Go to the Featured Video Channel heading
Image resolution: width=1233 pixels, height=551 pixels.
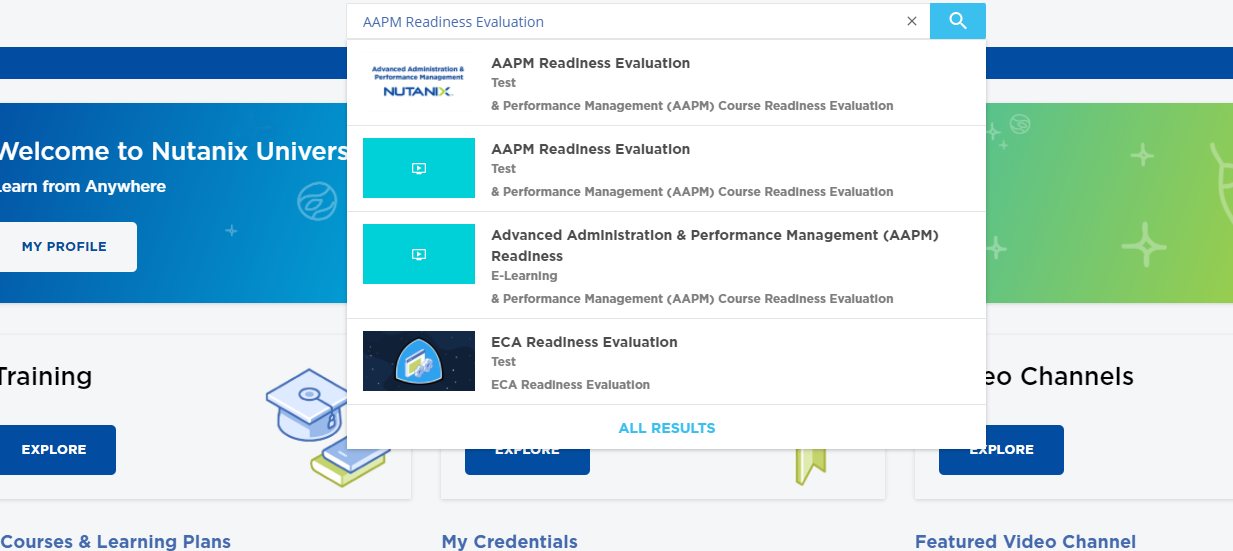(x=1025, y=541)
